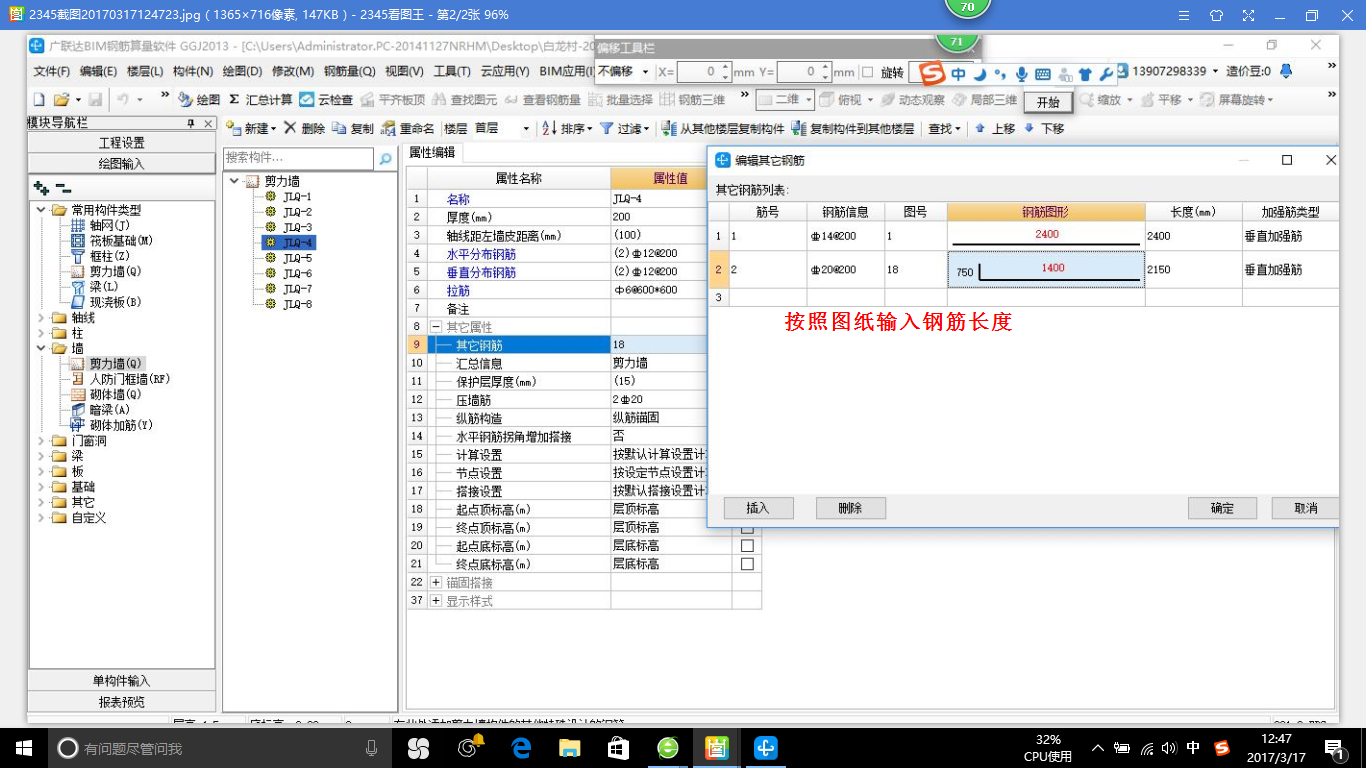Toggle the 旋转 rotate checkbox in offset toolbar
Viewport: 1366px width, 768px height.
[867, 72]
